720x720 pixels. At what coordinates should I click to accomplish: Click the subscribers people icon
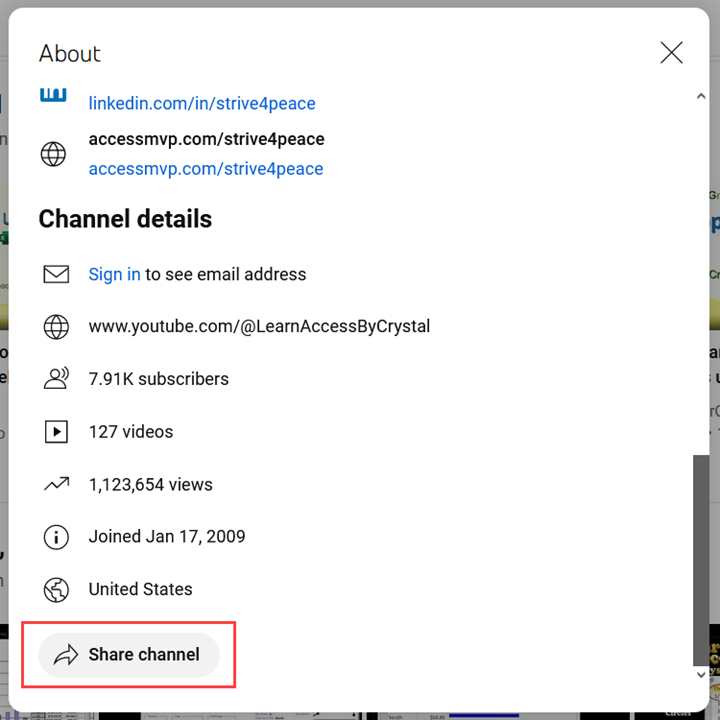tap(56, 378)
